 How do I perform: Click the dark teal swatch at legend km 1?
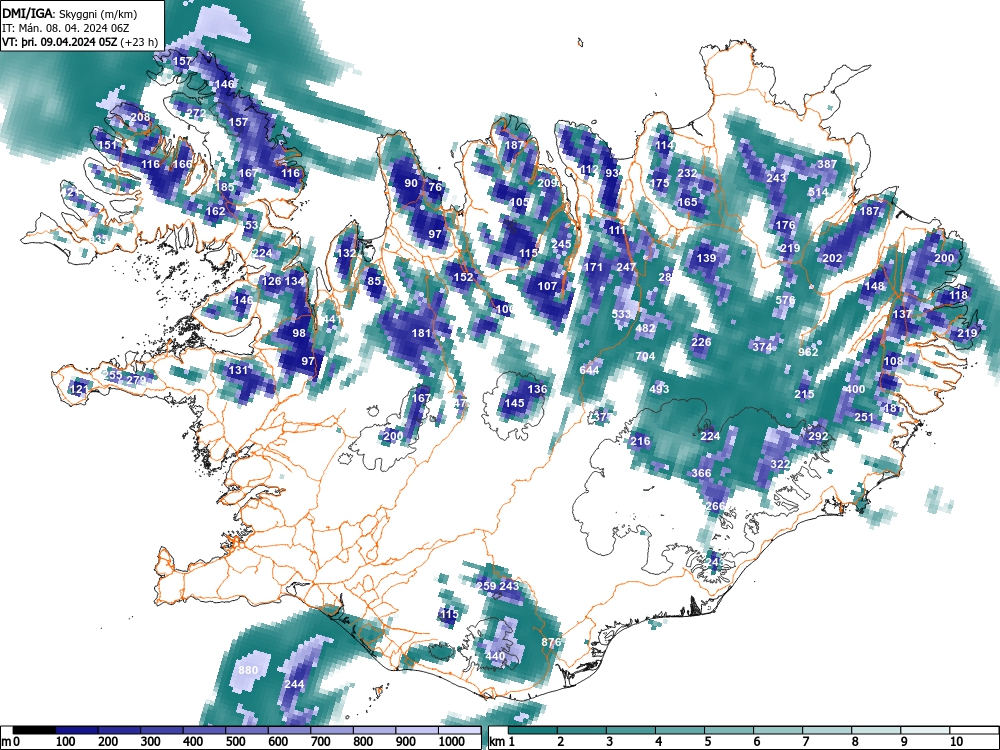(534, 731)
